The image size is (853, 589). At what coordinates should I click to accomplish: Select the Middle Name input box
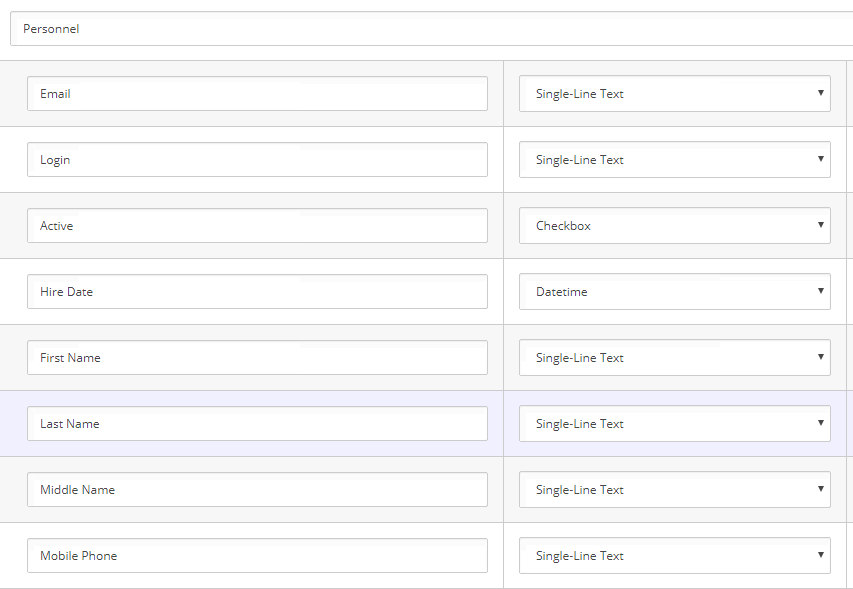257,490
